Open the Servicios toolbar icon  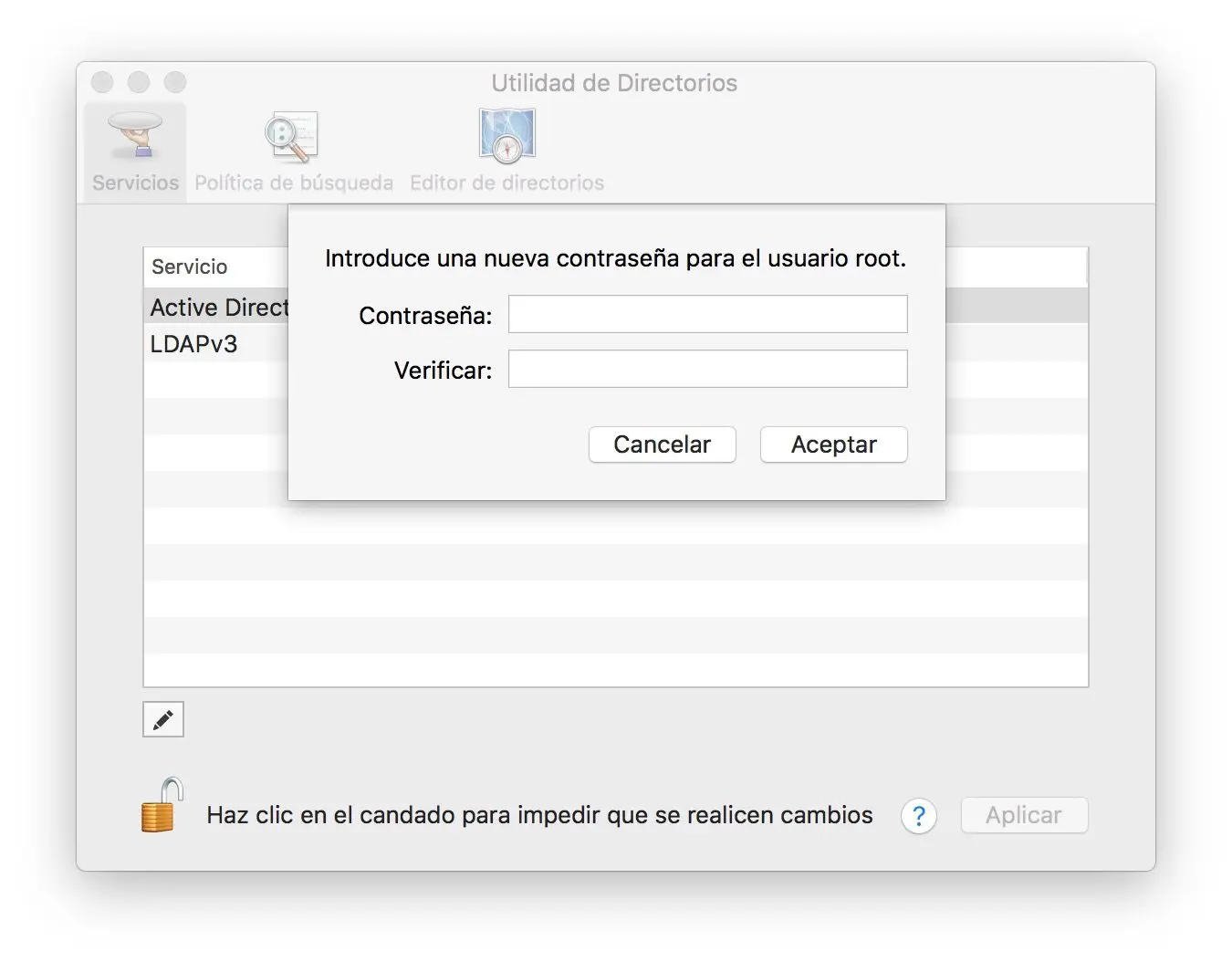(135, 136)
